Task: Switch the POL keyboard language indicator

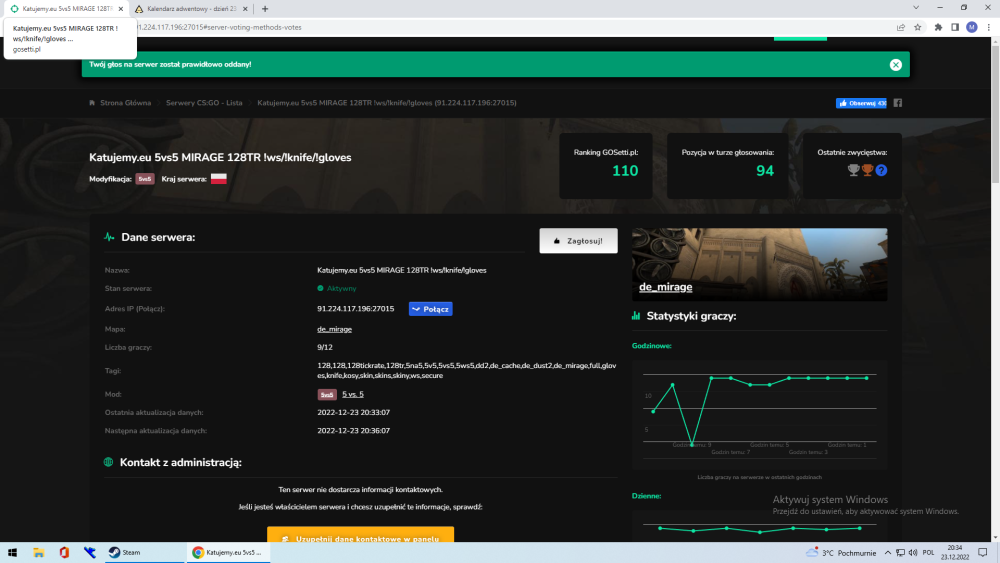Action: coord(929,553)
